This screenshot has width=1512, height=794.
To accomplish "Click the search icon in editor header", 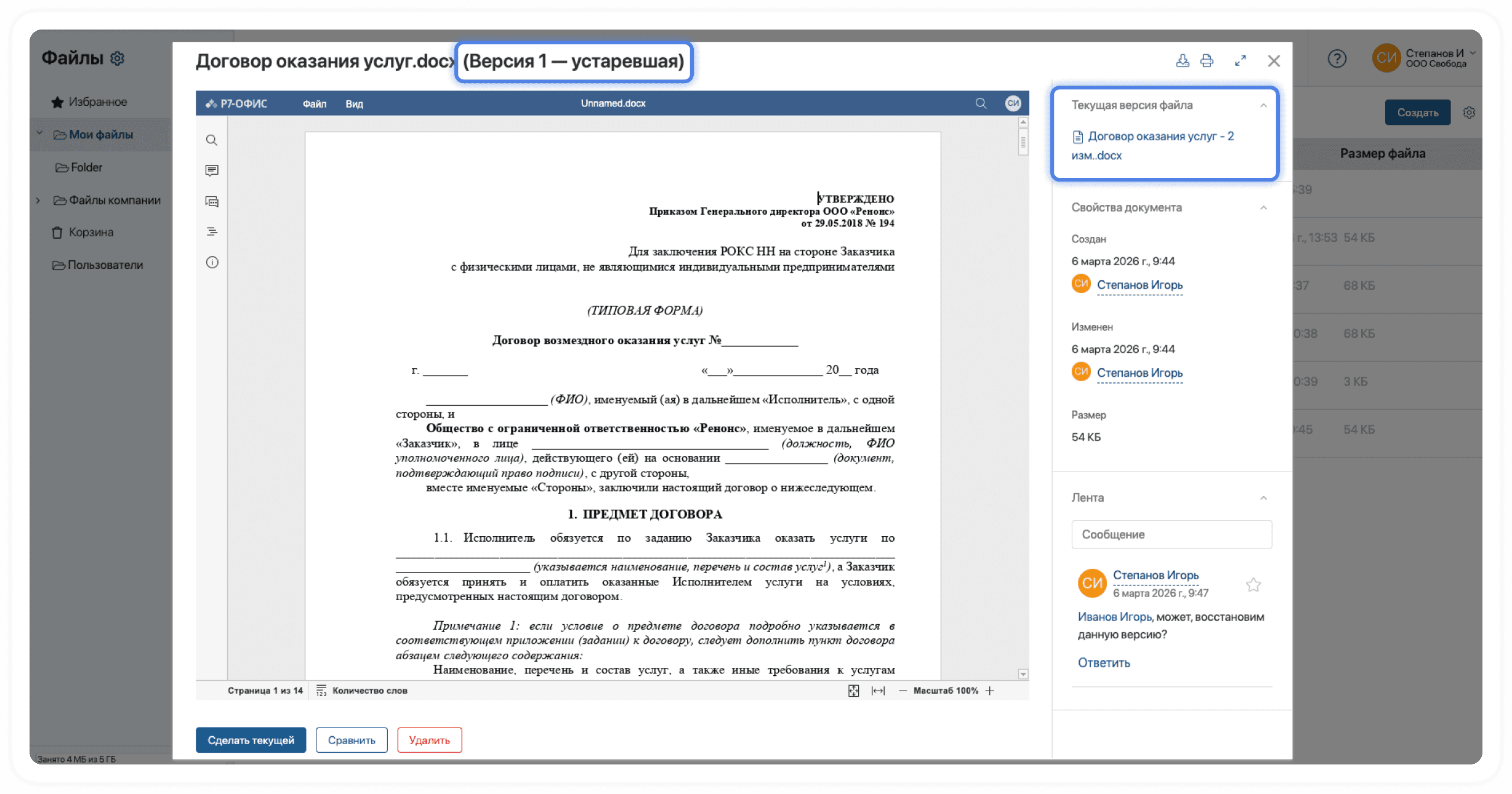I will click(x=981, y=103).
